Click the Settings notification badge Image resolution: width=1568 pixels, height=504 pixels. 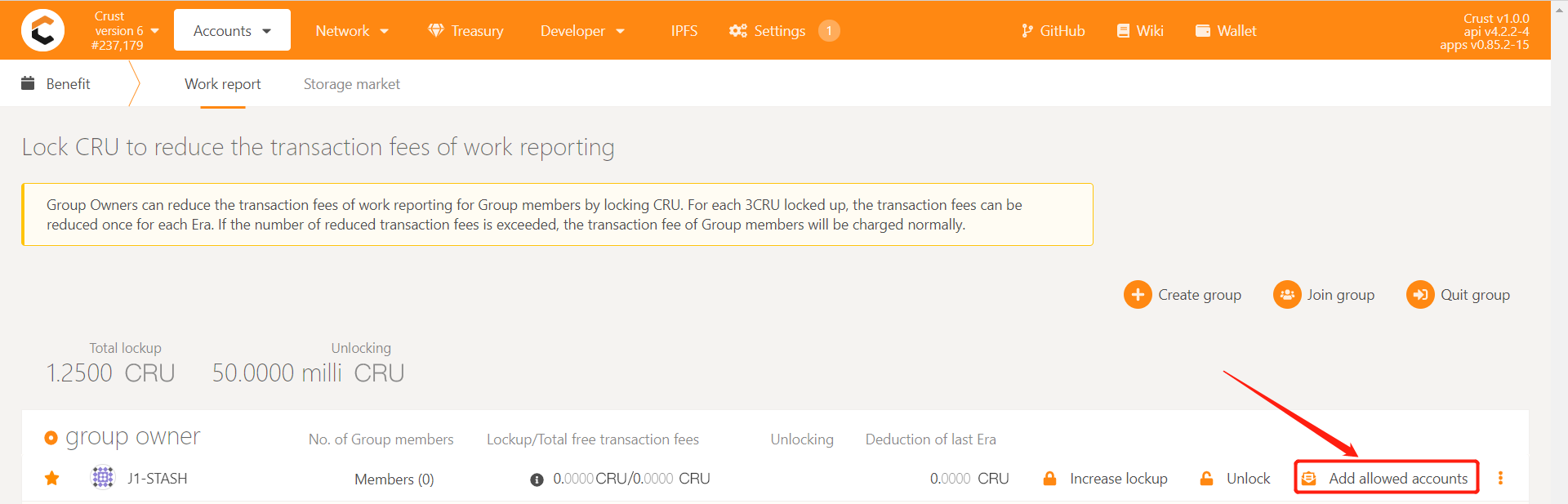[x=829, y=30]
